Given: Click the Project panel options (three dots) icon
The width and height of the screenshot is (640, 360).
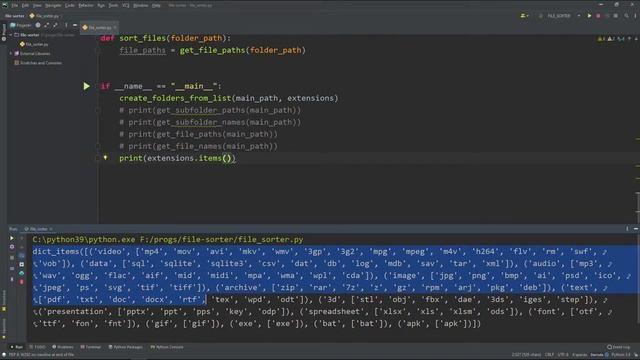Looking at the screenshot, I should [x=66, y=25].
